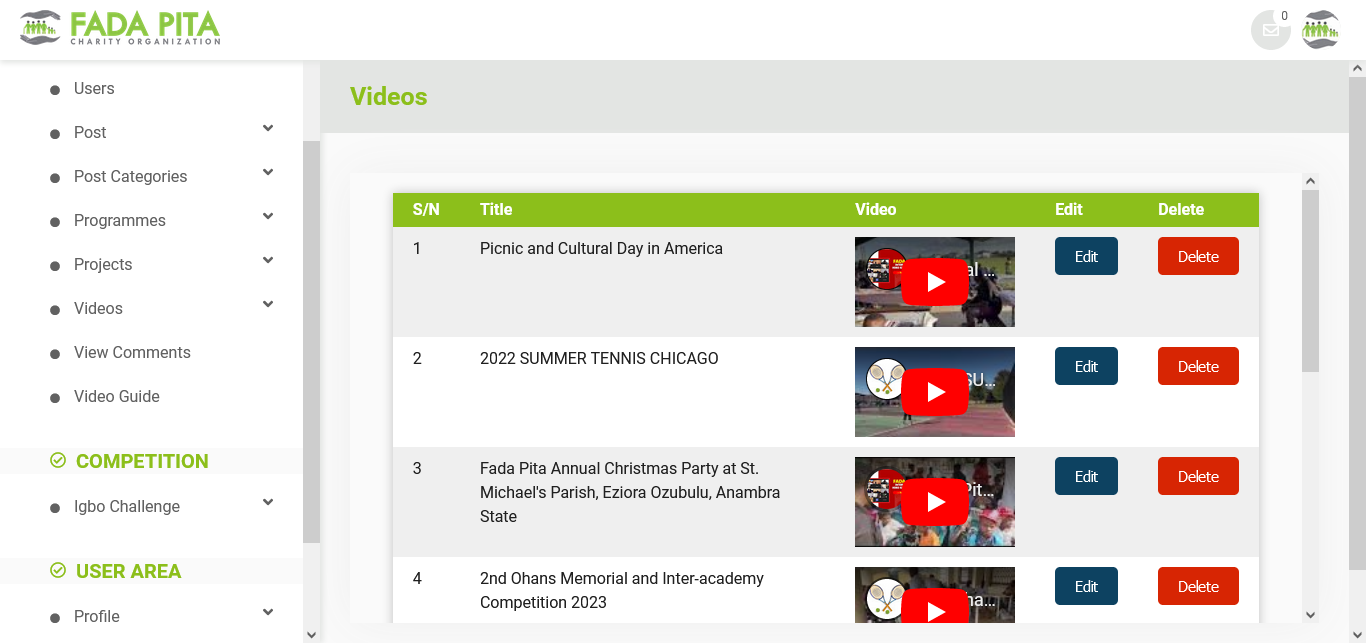This screenshot has width=1366, height=643.
Task: Delete the 2022 Summer Tennis Chicago video
Action: point(1198,366)
